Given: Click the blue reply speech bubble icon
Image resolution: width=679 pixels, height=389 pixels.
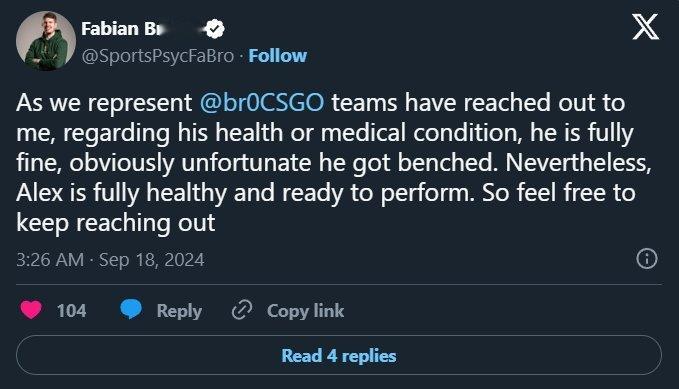Looking at the screenshot, I should coord(130,309).
